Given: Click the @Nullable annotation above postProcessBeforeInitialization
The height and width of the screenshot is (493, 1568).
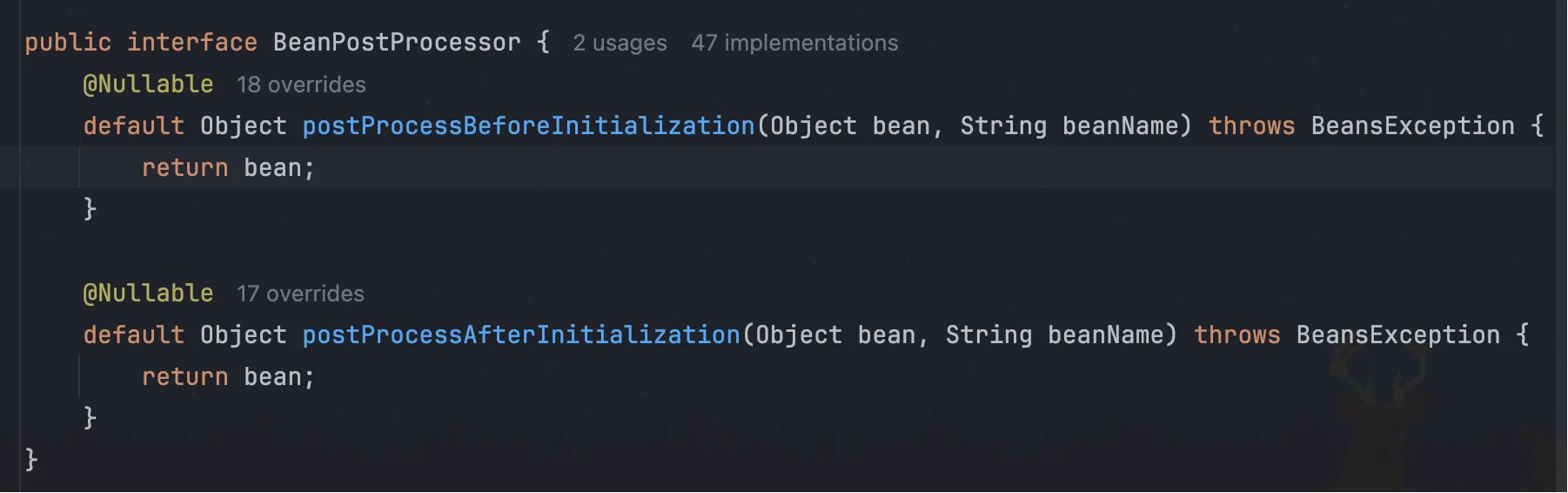Looking at the screenshot, I should [x=148, y=84].
